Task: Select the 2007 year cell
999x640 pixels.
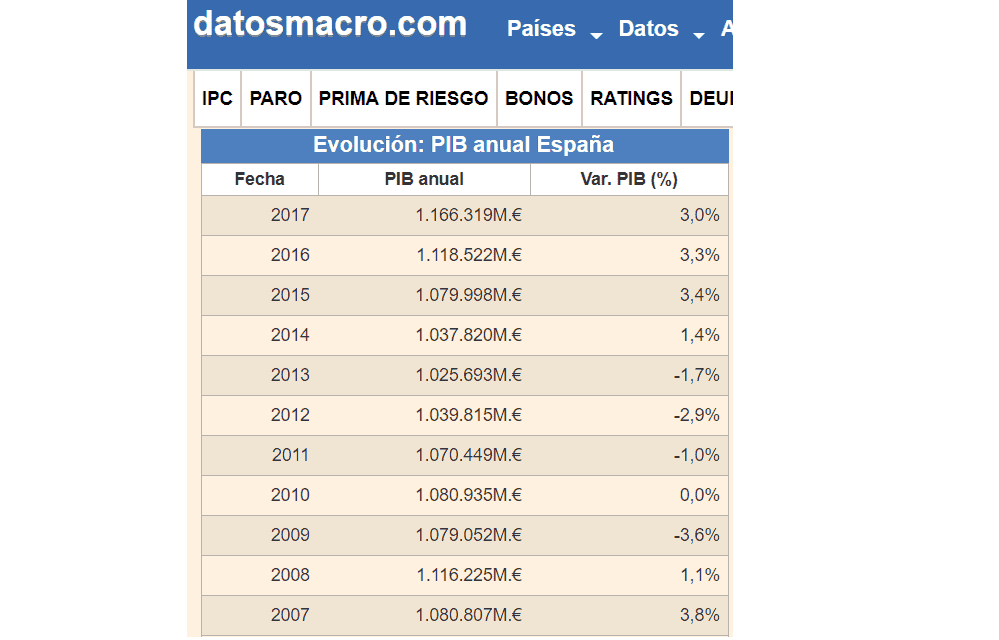Action: coord(290,615)
